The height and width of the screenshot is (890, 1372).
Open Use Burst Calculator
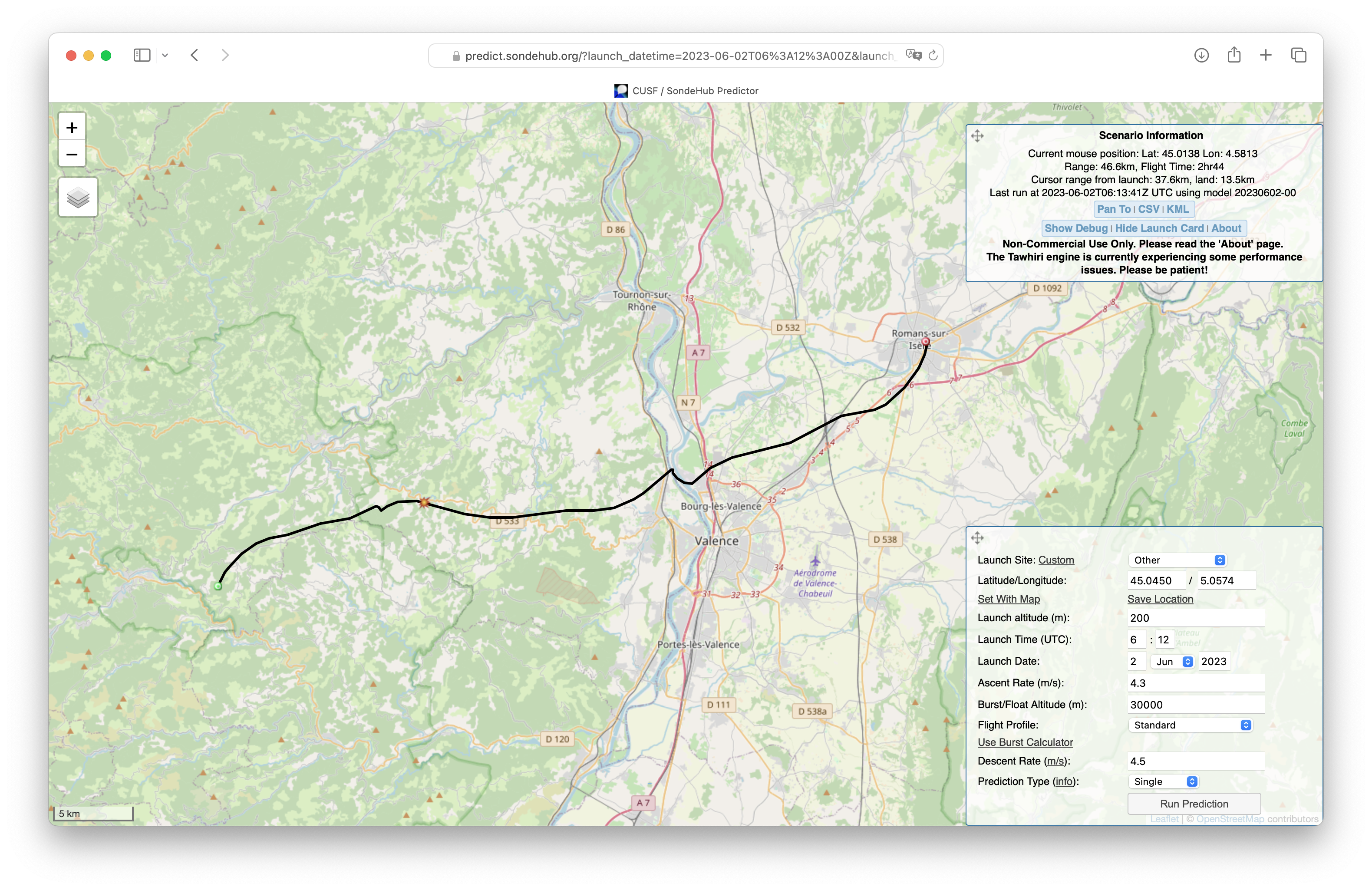tap(1025, 742)
